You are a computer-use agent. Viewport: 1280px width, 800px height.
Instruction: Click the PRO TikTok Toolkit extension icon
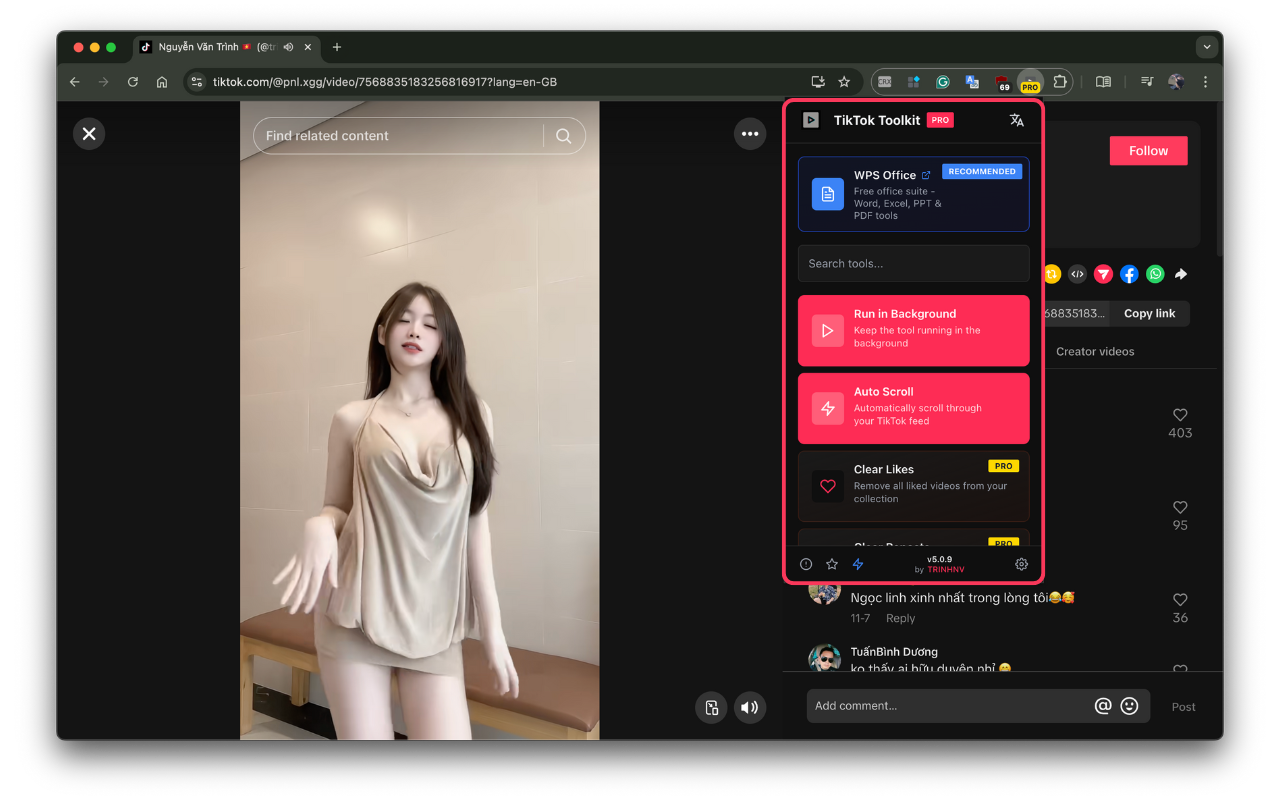[1030, 83]
